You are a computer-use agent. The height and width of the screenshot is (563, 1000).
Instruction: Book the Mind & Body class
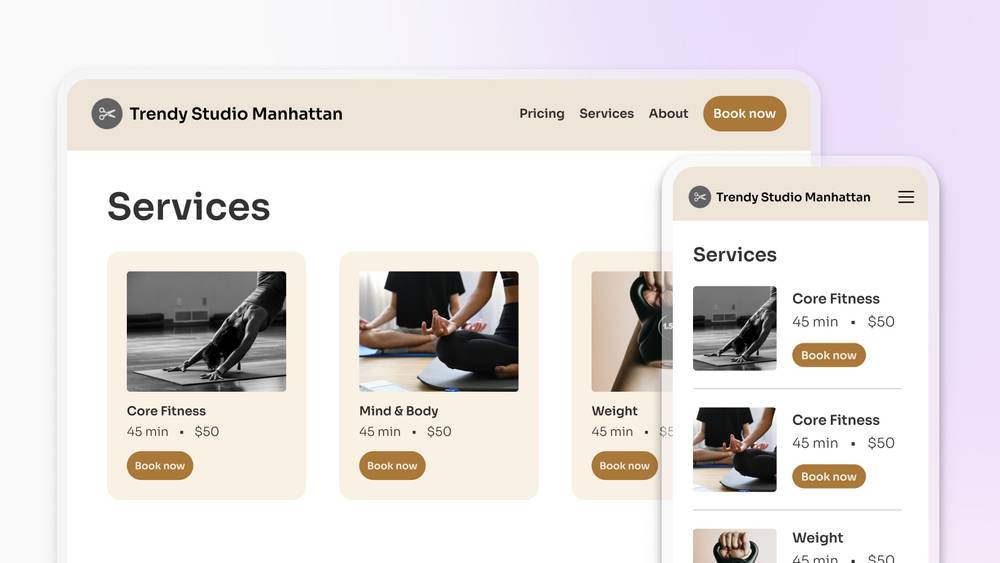click(x=392, y=465)
